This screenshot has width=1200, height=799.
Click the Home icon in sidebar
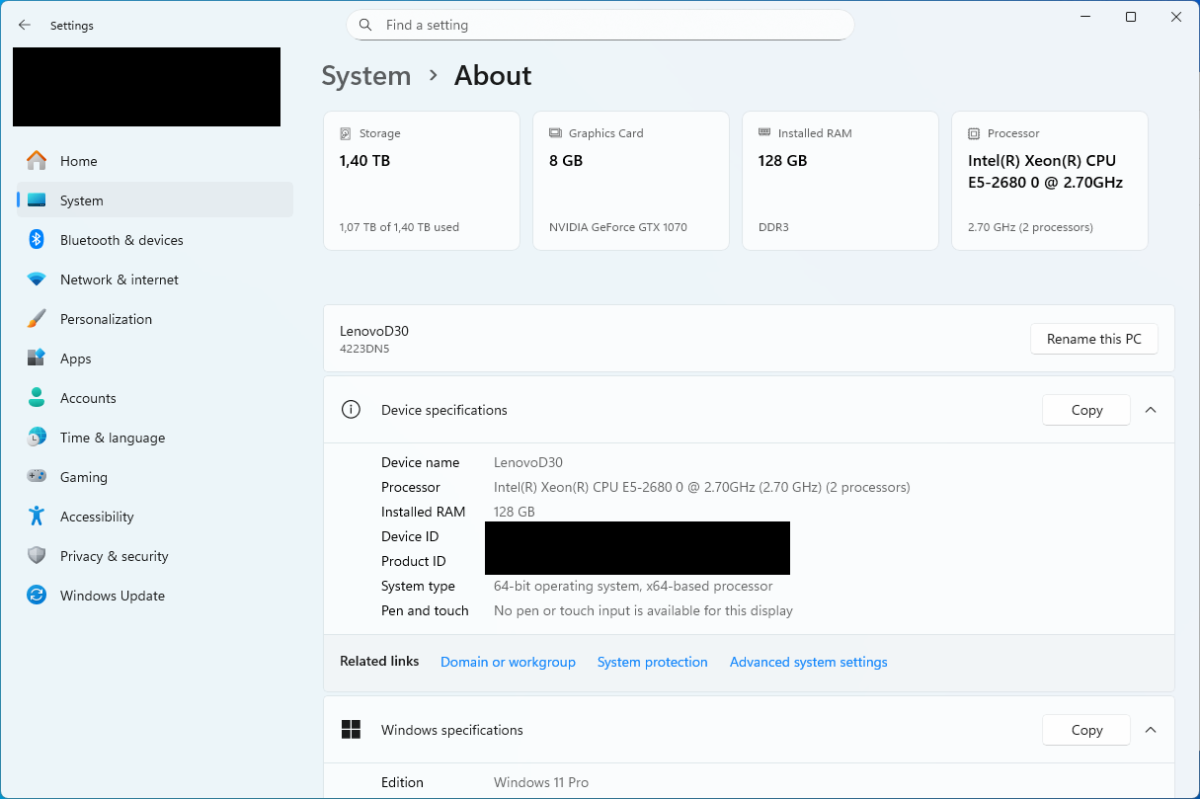tap(37, 161)
